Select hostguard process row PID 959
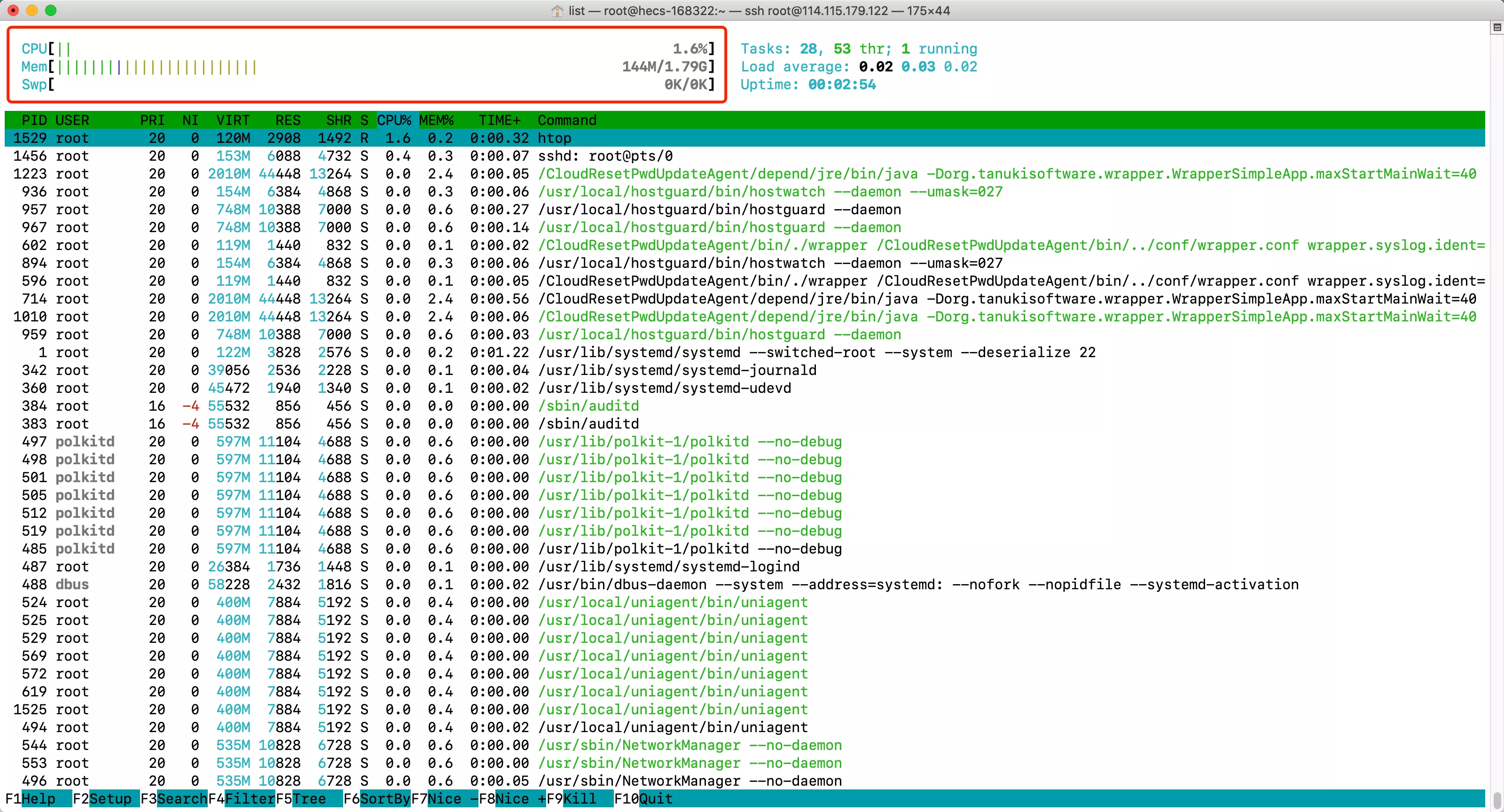This screenshot has height=812, width=1504. coord(744,335)
